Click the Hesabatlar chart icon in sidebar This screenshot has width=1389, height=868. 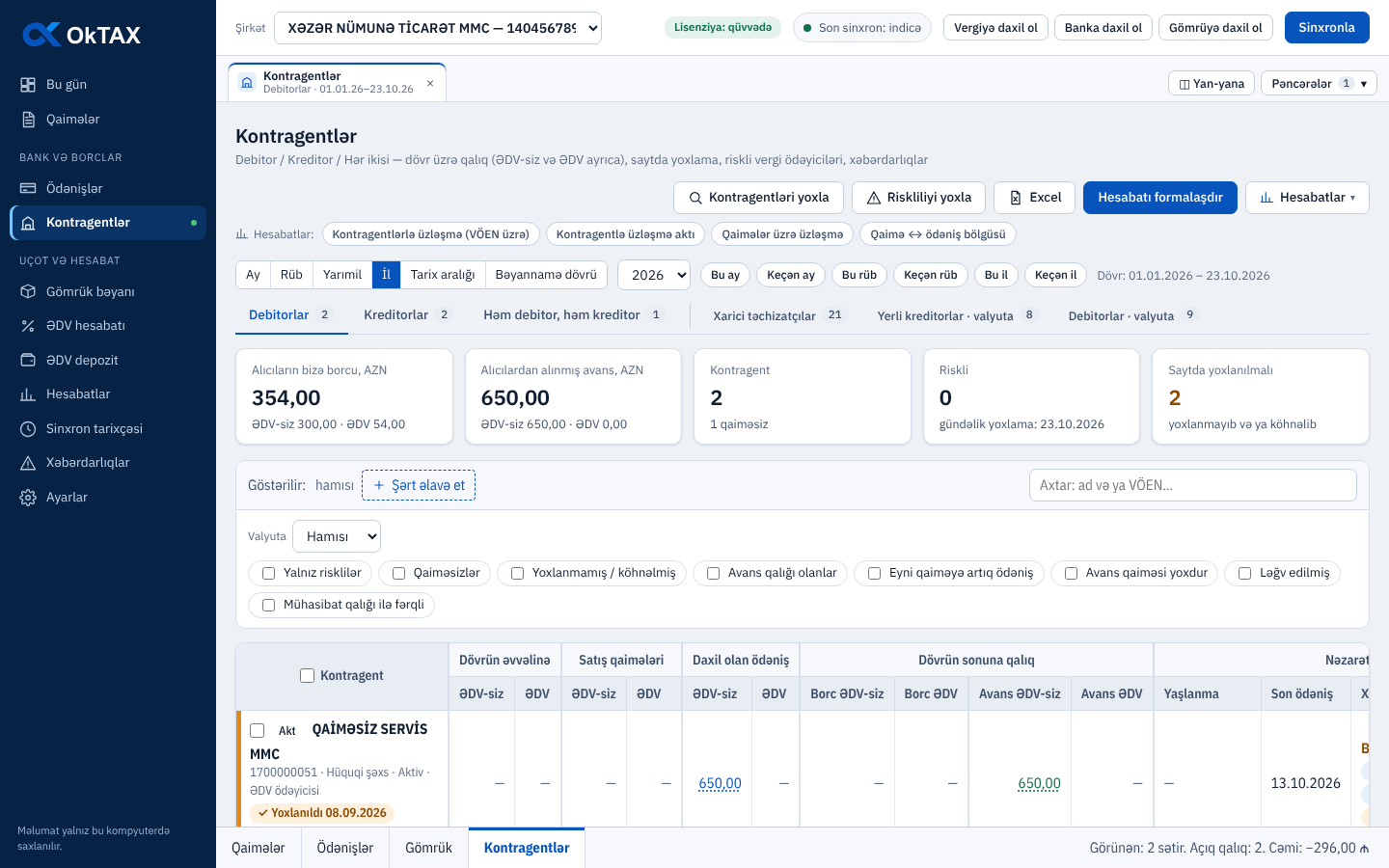(x=28, y=394)
